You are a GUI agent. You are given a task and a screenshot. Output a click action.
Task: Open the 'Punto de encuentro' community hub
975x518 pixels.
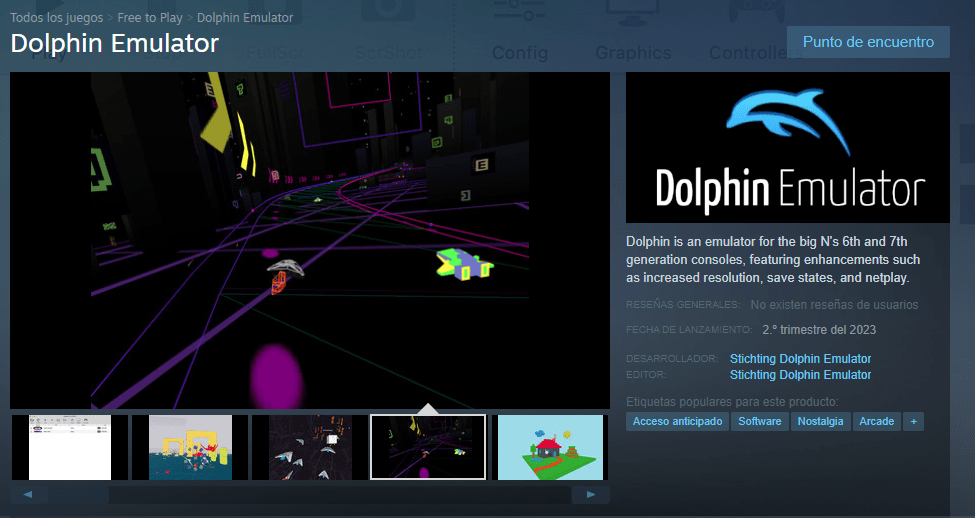point(868,42)
